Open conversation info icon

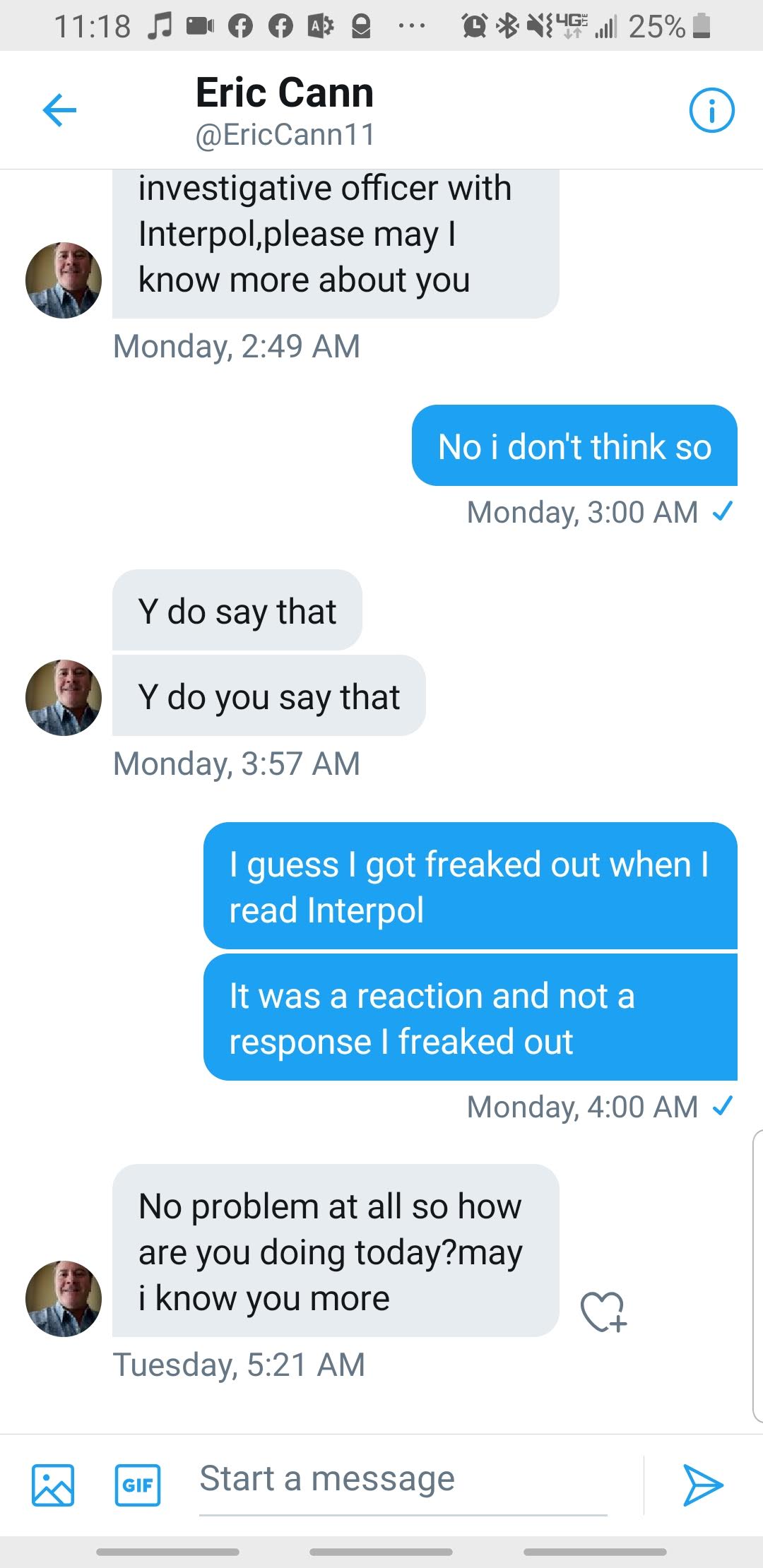[711, 110]
